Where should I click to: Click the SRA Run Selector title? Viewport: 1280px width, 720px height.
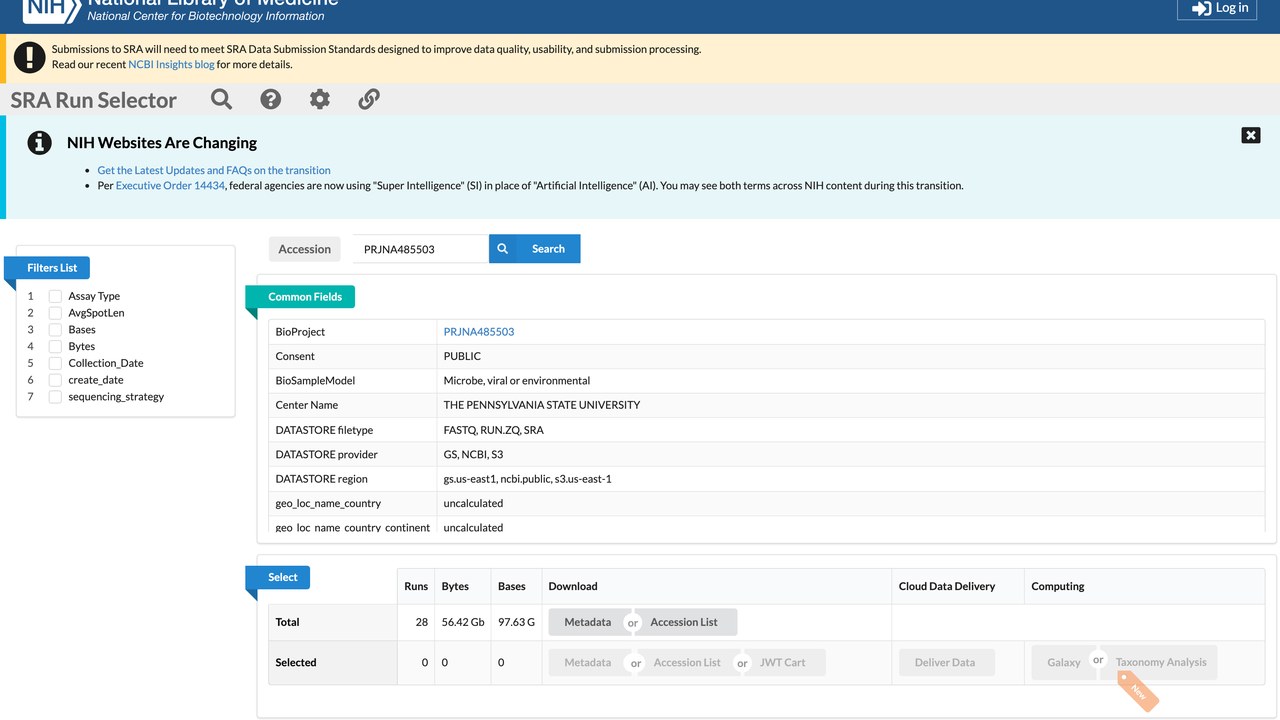(x=93, y=100)
